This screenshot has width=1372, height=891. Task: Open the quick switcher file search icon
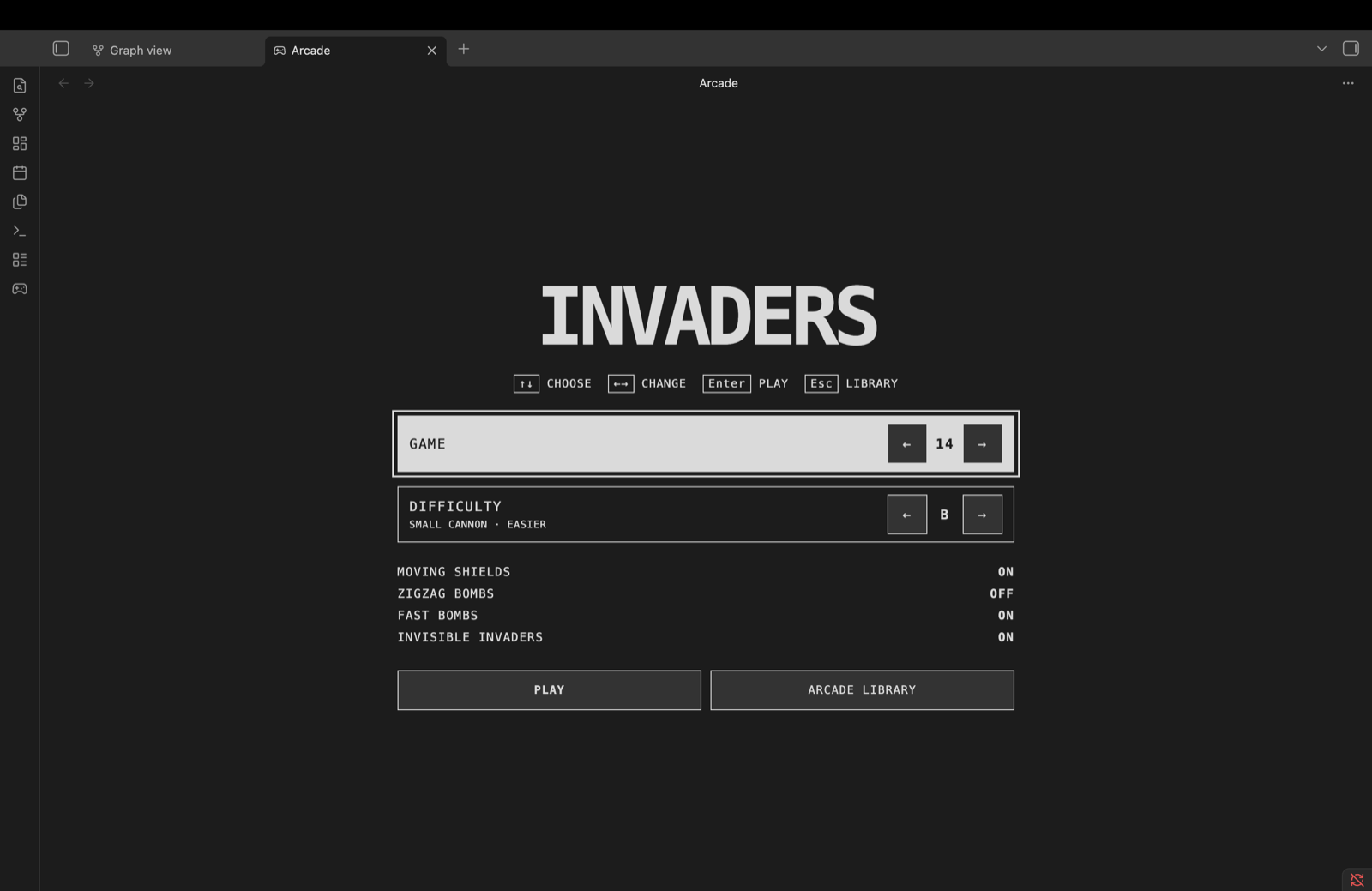[x=20, y=86]
